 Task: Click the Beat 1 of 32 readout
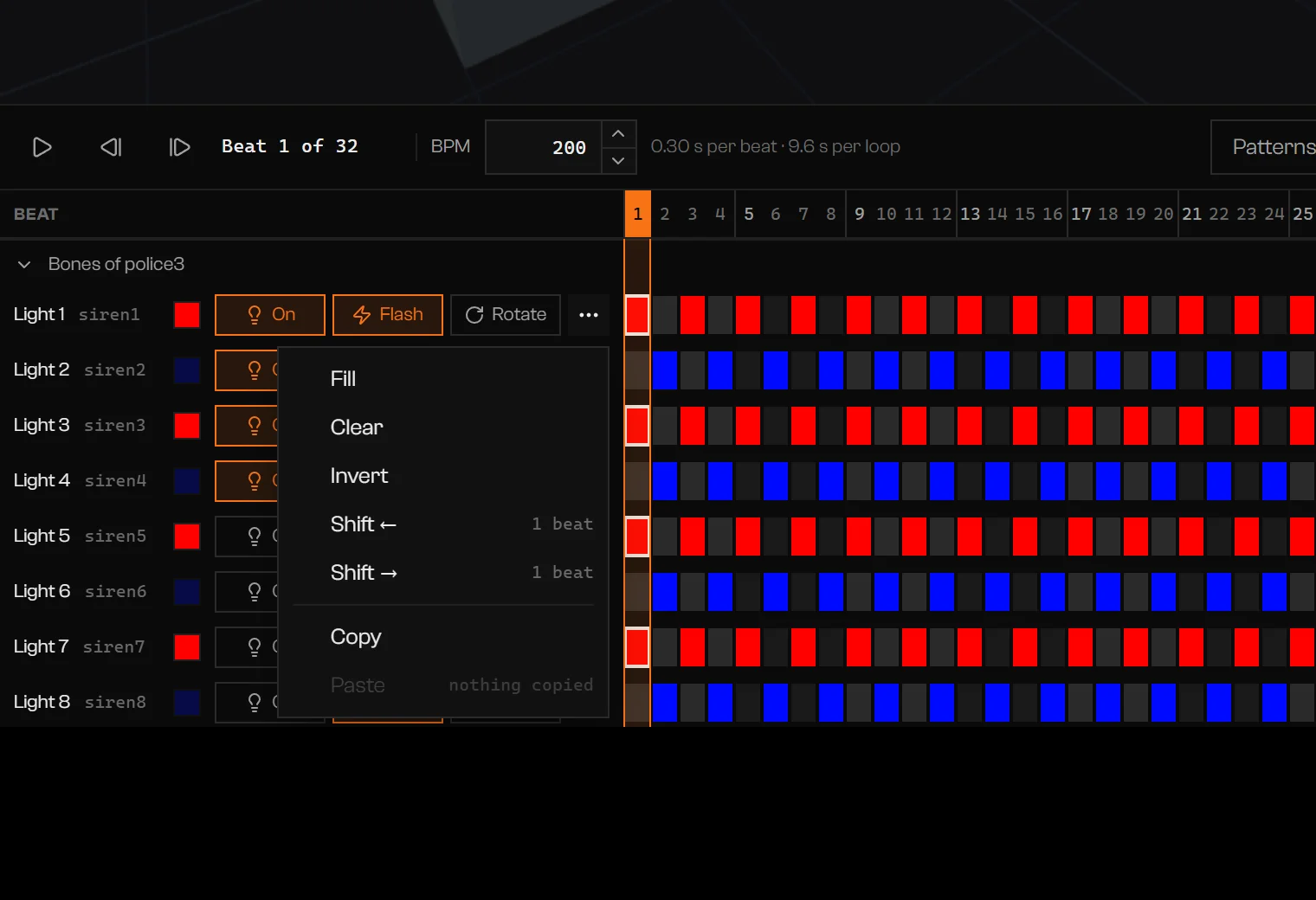[290, 147]
